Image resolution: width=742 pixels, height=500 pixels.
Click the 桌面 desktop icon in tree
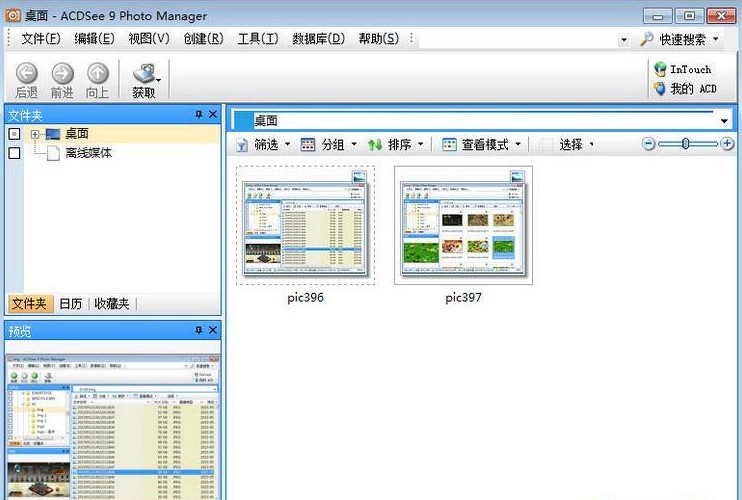(53, 134)
